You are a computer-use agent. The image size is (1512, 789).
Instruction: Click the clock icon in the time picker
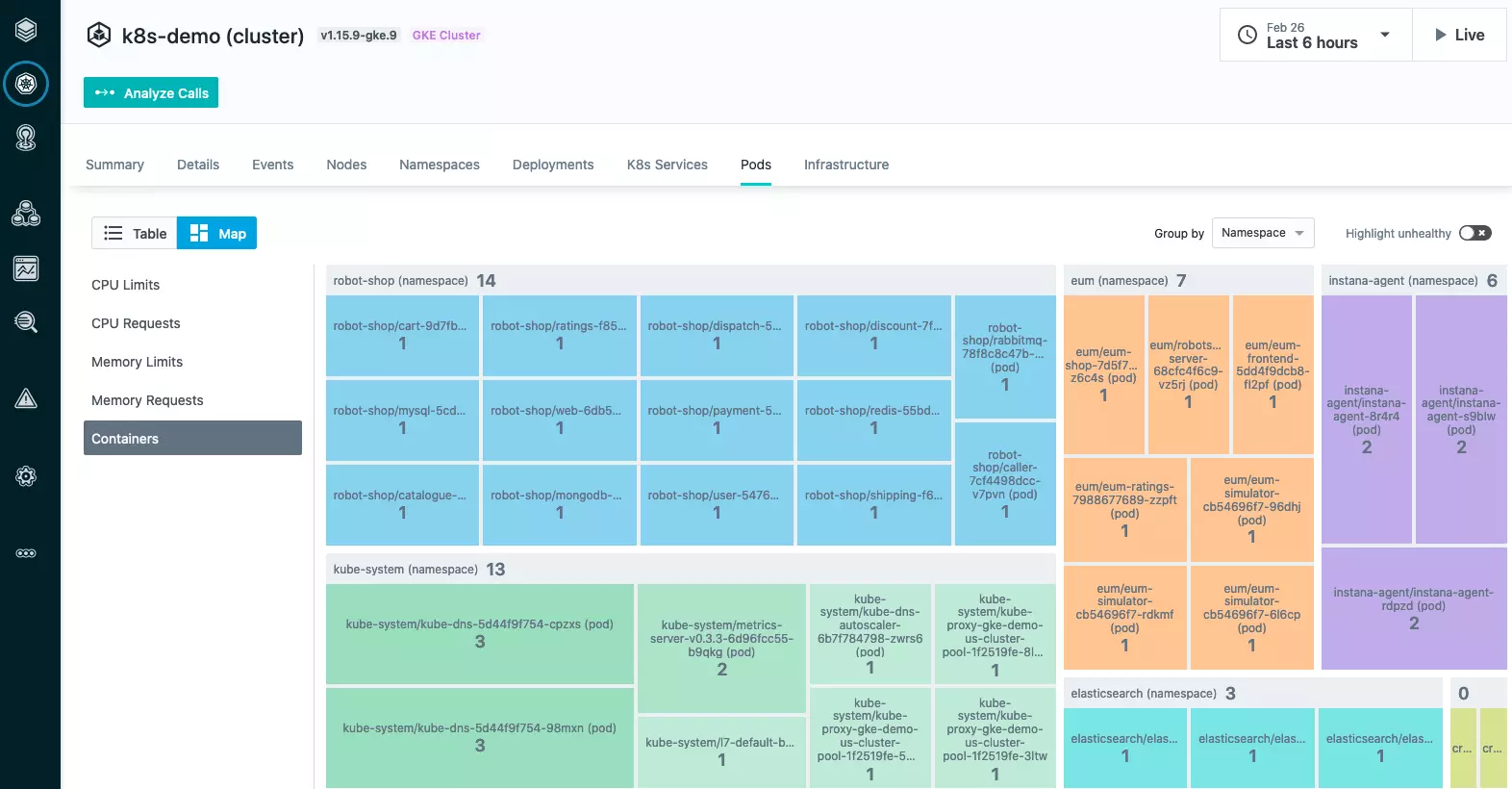click(x=1247, y=35)
